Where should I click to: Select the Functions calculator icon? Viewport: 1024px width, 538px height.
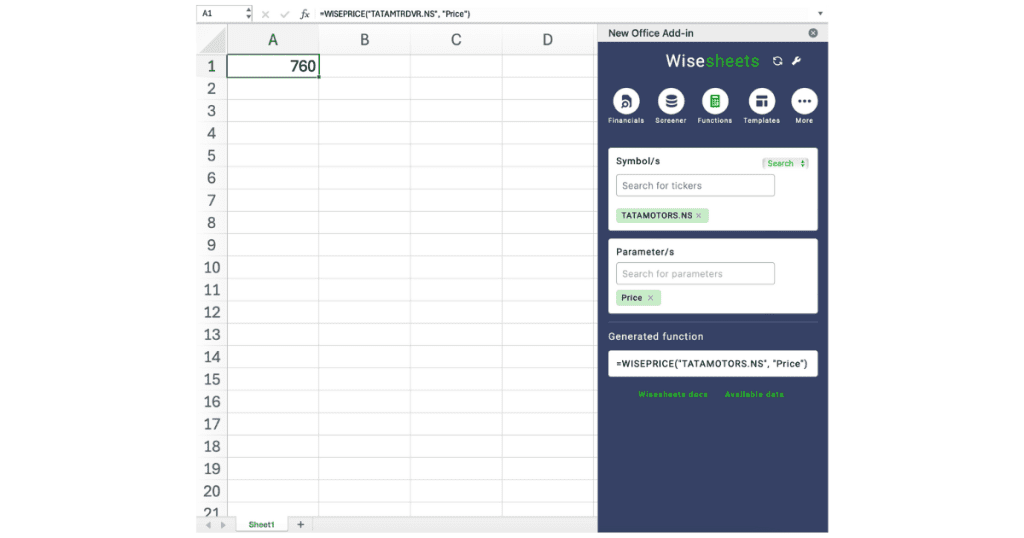point(714,101)
